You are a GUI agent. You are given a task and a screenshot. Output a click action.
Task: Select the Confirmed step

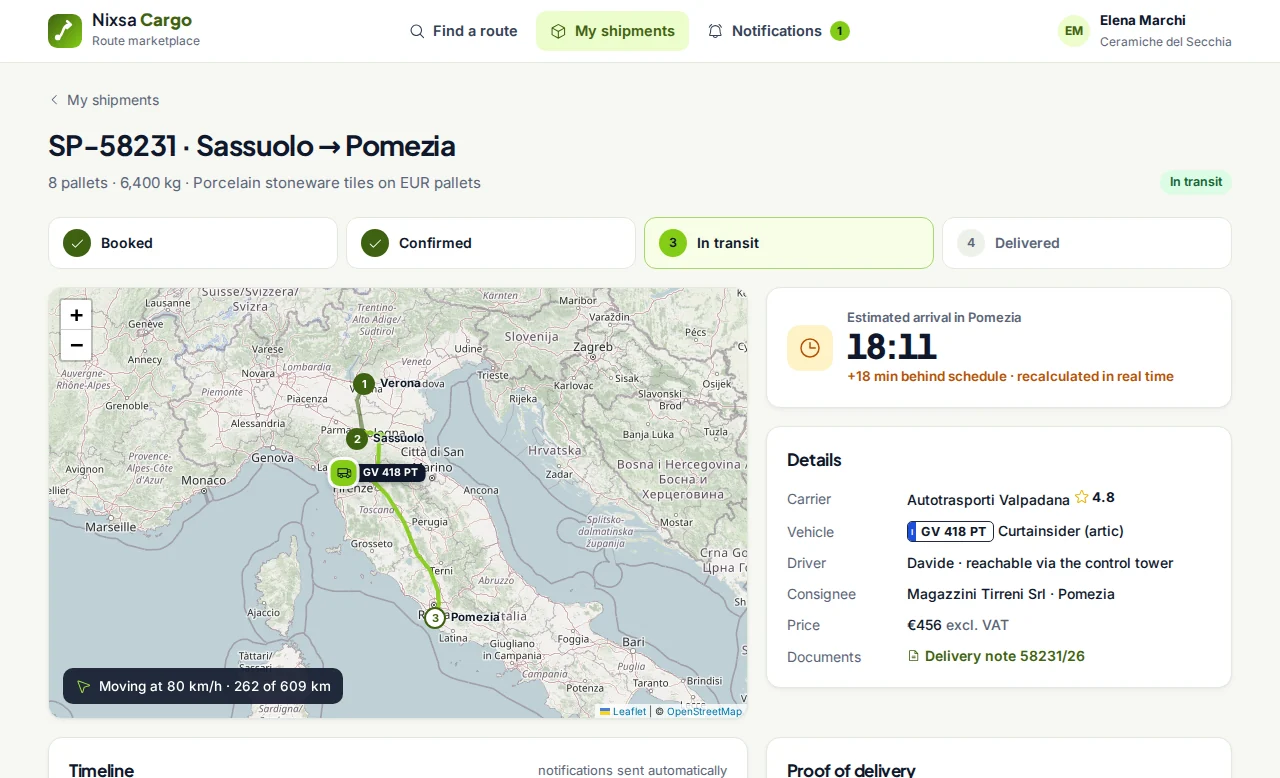[491, 243]
